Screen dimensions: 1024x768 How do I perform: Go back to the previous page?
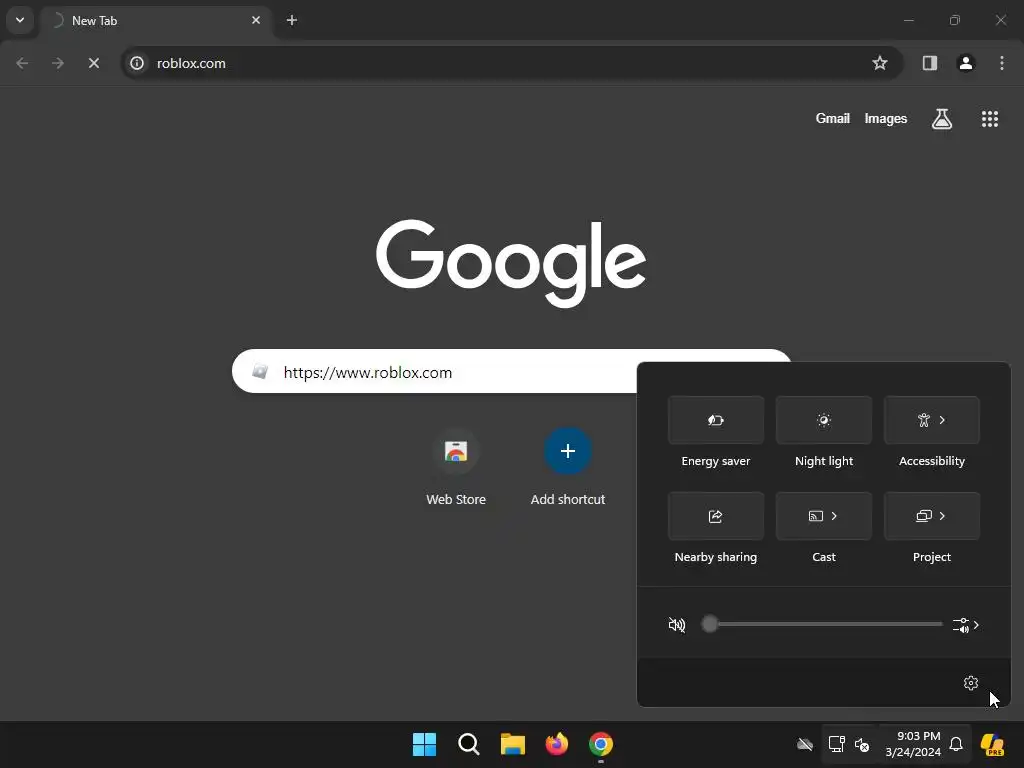coord(22,63)
